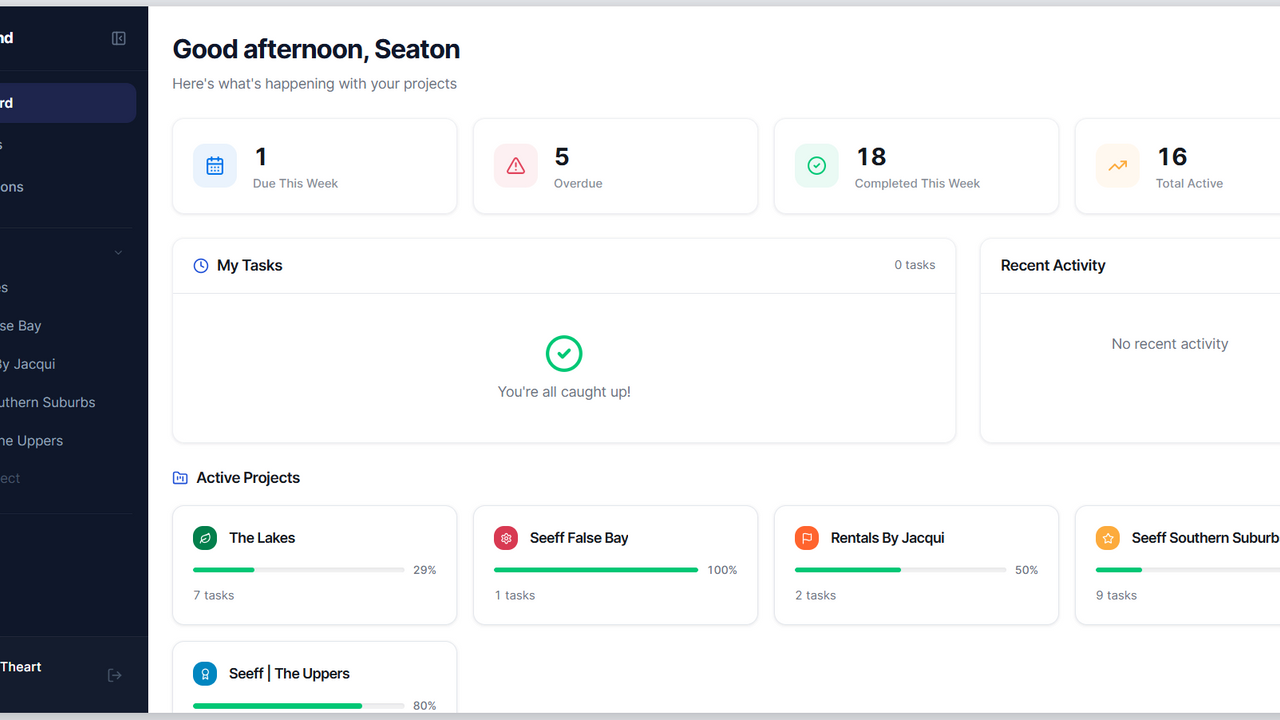Click the Recent Activity panel heading
This screenshot has width=1280, height=720.
pyautogui.click(x=1053, y=266)
